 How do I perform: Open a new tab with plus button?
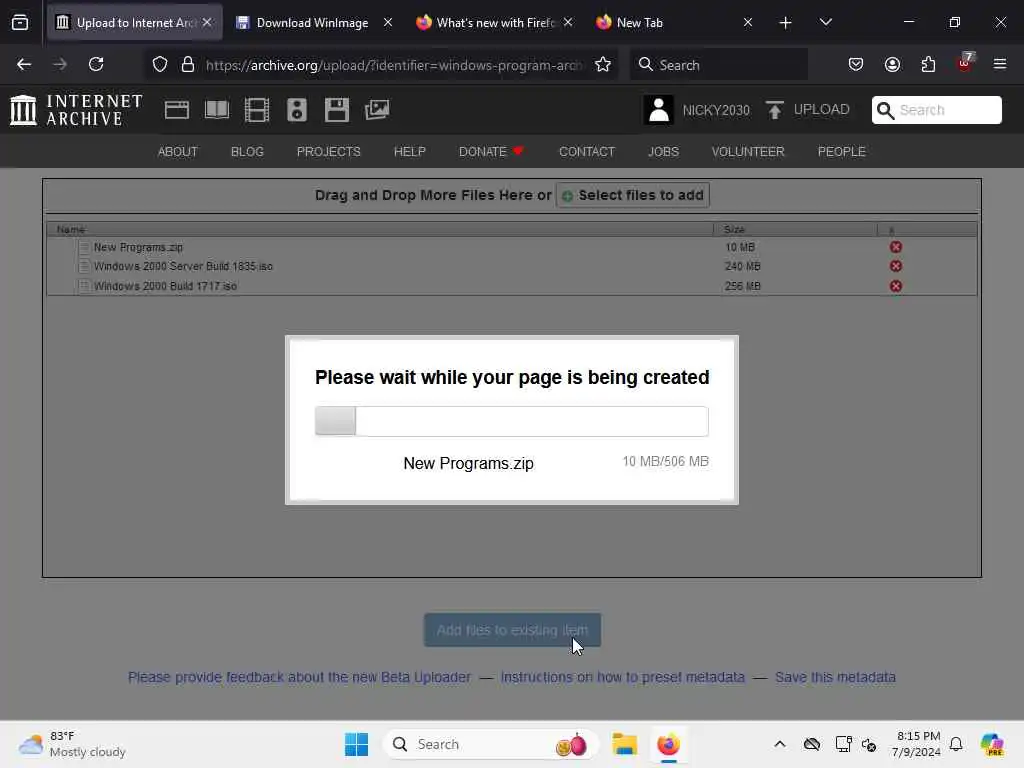(x=786, y=23)
